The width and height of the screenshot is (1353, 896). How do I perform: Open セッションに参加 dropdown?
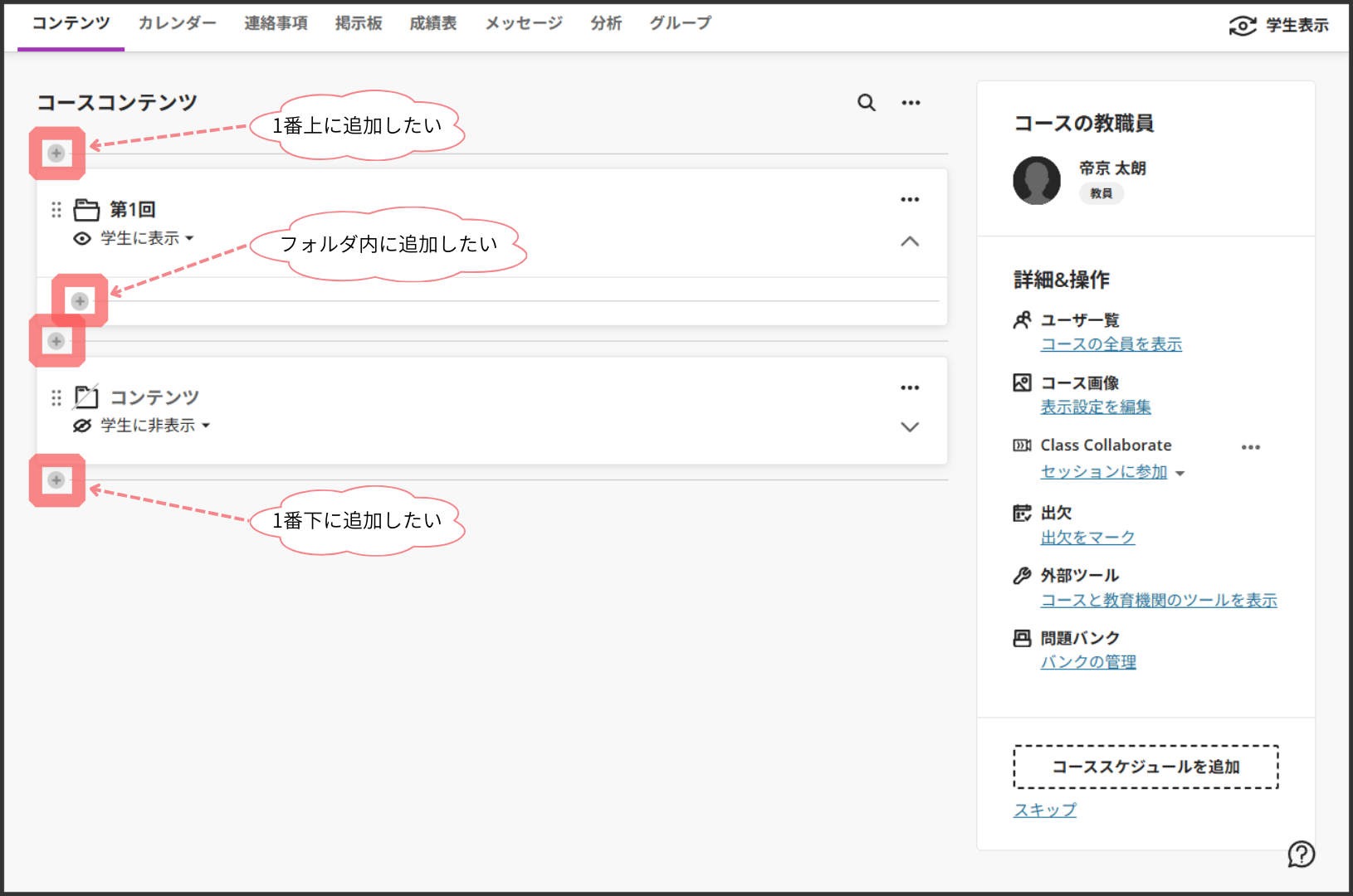(x=1112, y=472)
